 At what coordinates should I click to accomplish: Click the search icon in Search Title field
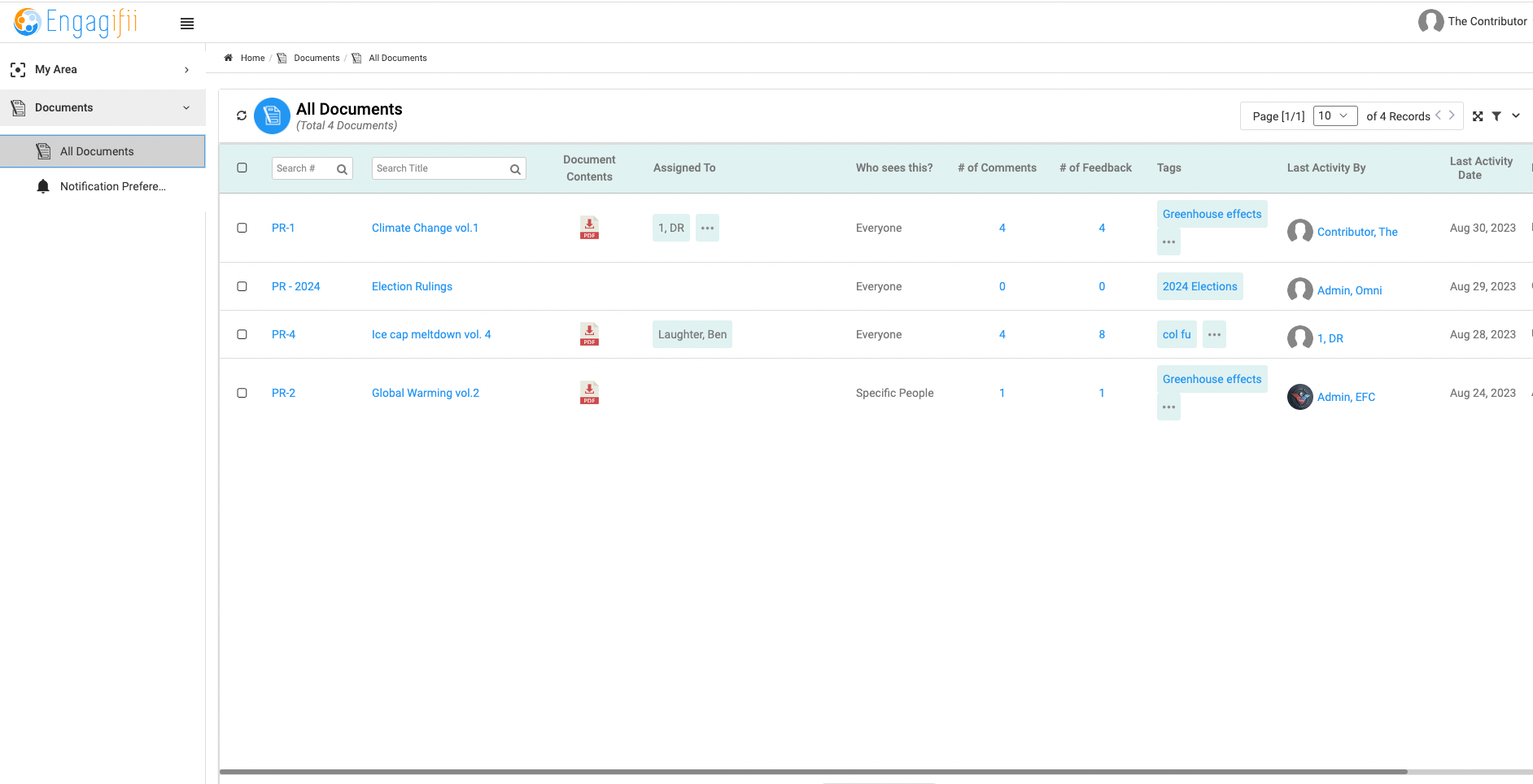tap(515, 169)
